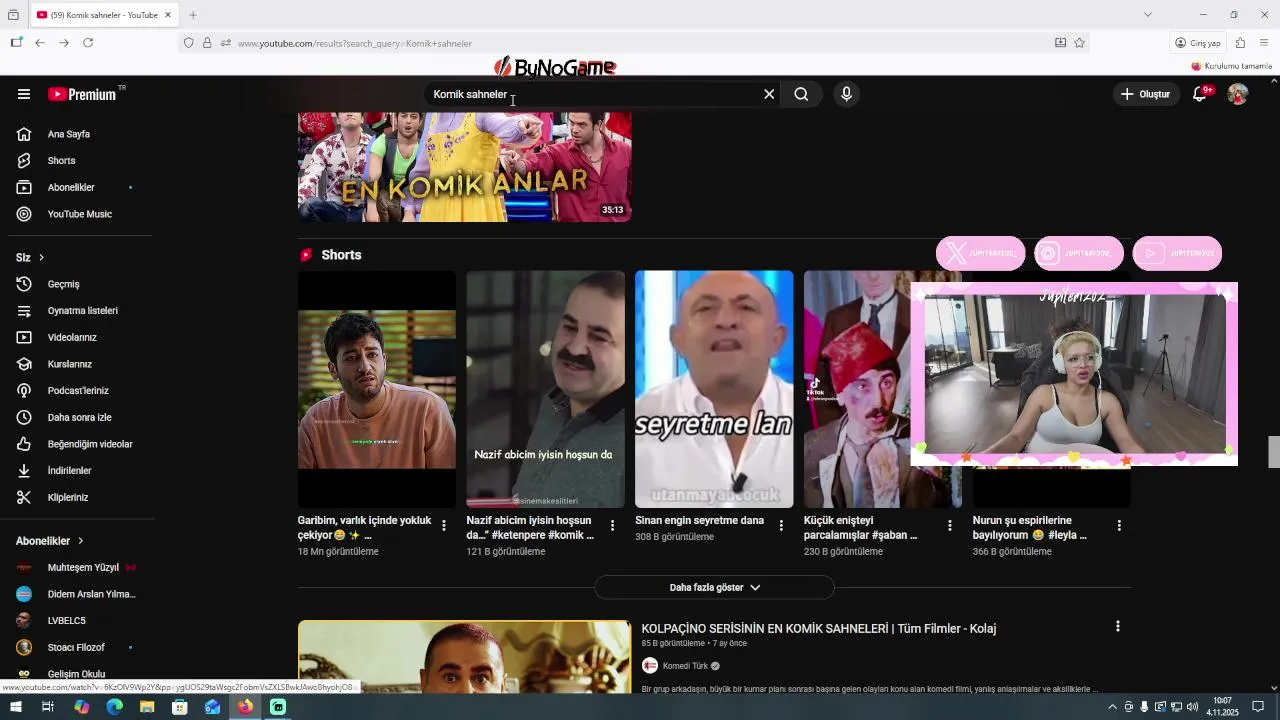The image size is (1280, 720).
Task: Open the Windows Start menu
Action: coord(16,707)
